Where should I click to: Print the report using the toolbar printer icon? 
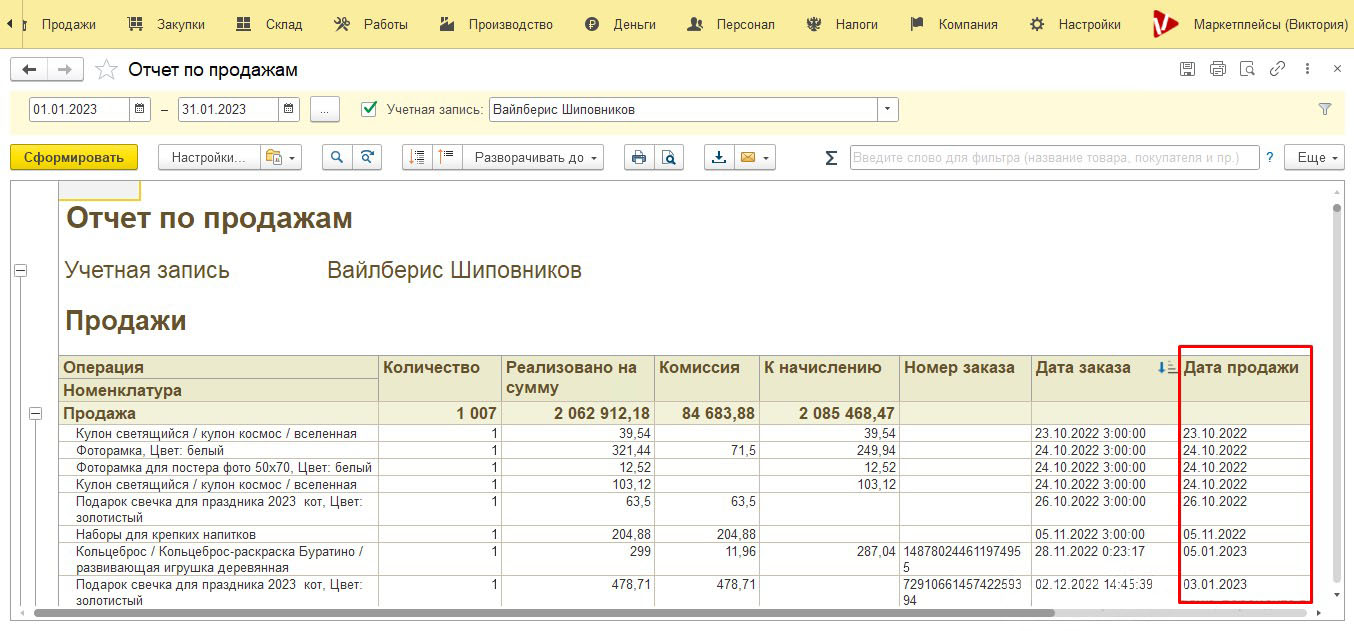pyautogui.click(x=639, y=157)
